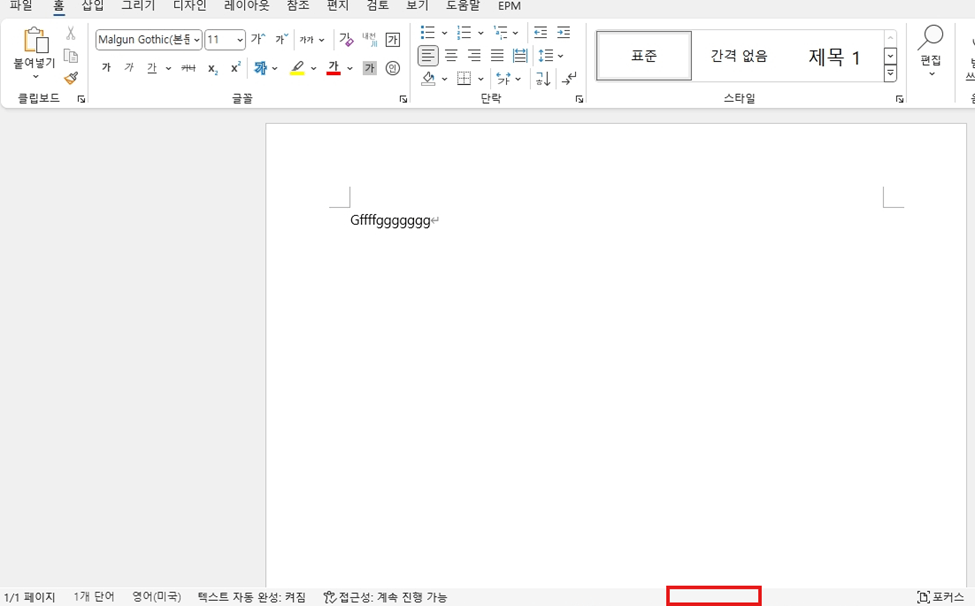This screenshot has width=975, height=606.
Task: Increase the paragraph indent
Action: (563, 32)
